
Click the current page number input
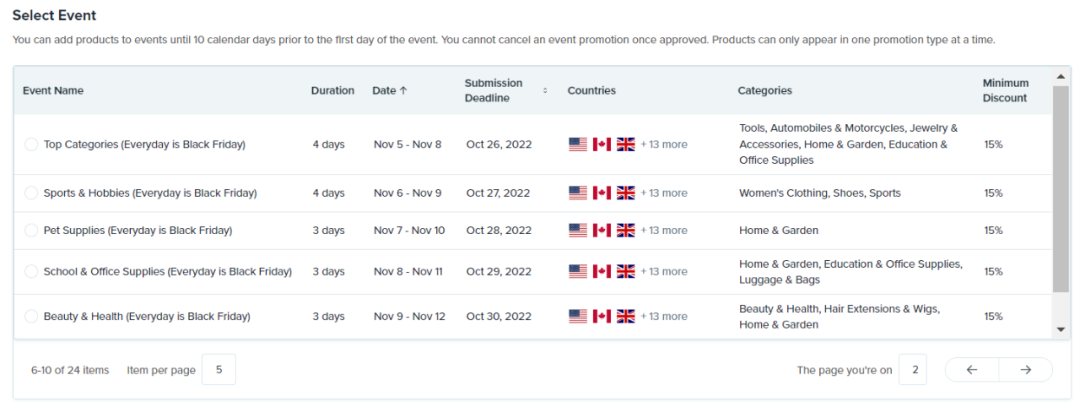click(912, 370)
